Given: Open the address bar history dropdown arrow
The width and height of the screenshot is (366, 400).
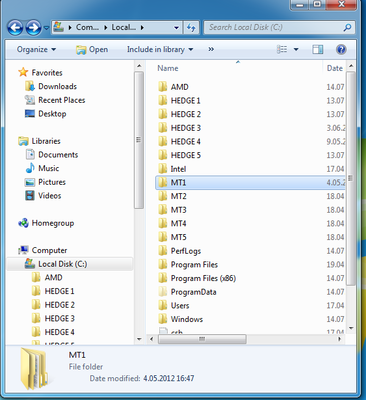Looking at the screenshot, I should coord(177,28).
